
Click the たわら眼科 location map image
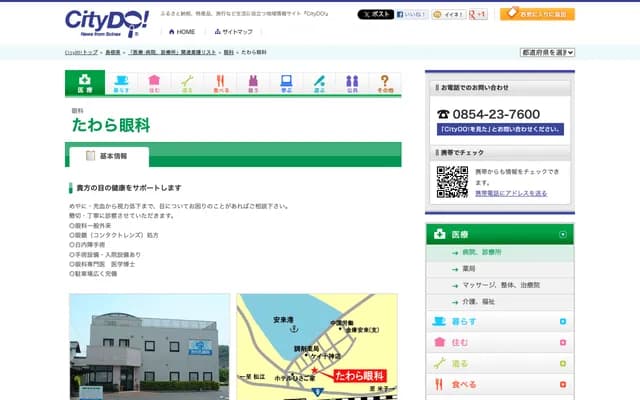click(317, 347)
